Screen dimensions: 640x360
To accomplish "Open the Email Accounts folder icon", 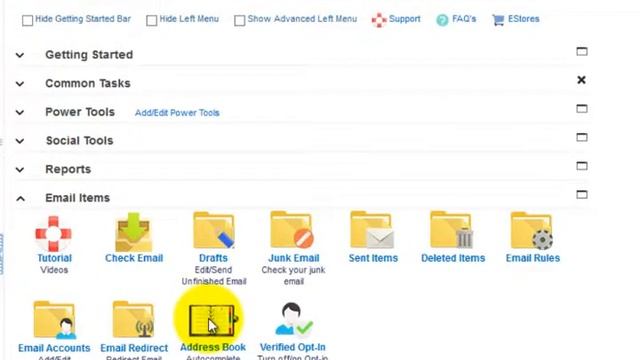I will tap(55, 320).
